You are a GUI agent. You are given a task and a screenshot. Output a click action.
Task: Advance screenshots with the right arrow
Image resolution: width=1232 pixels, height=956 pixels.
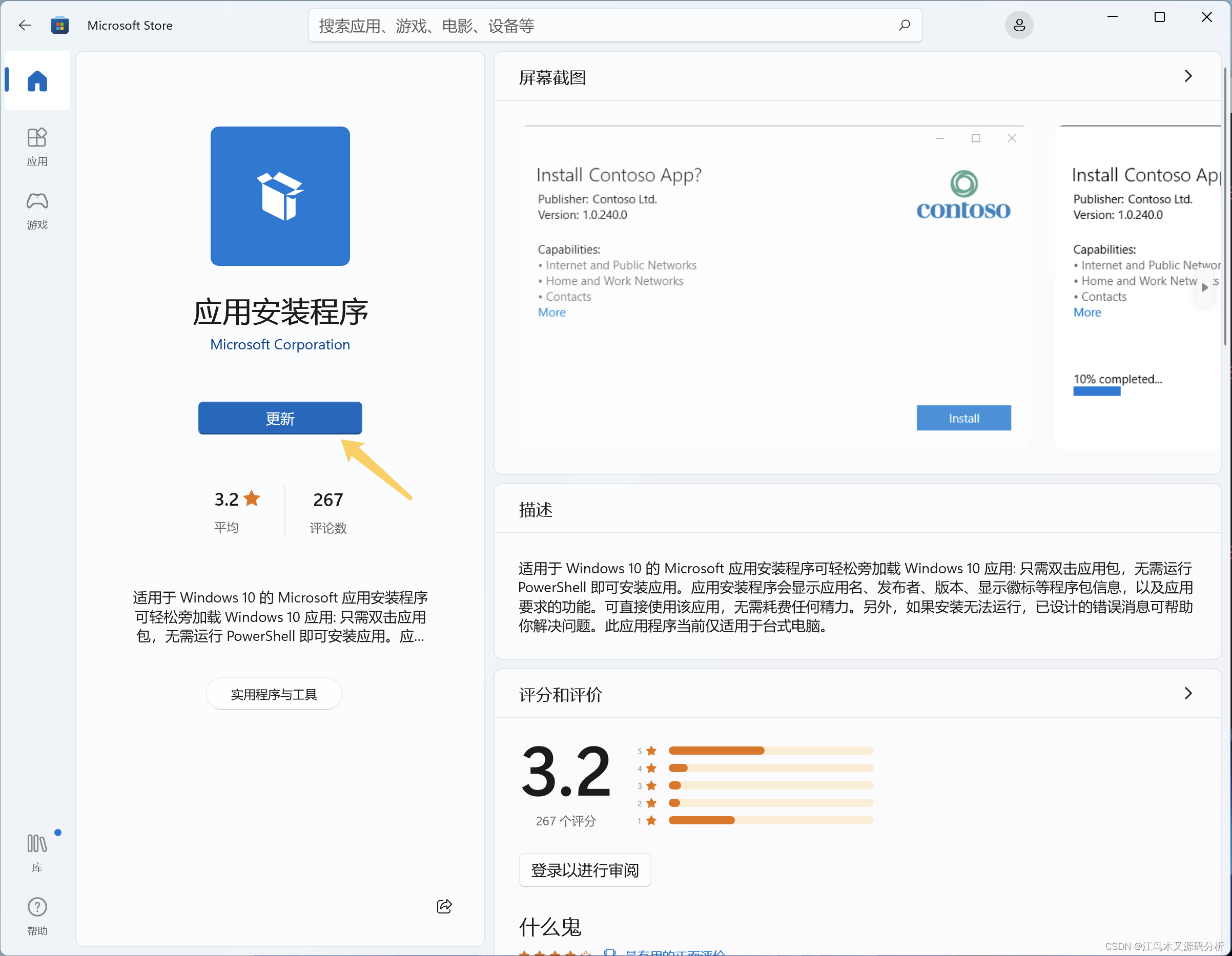[x=1204, y=287]
